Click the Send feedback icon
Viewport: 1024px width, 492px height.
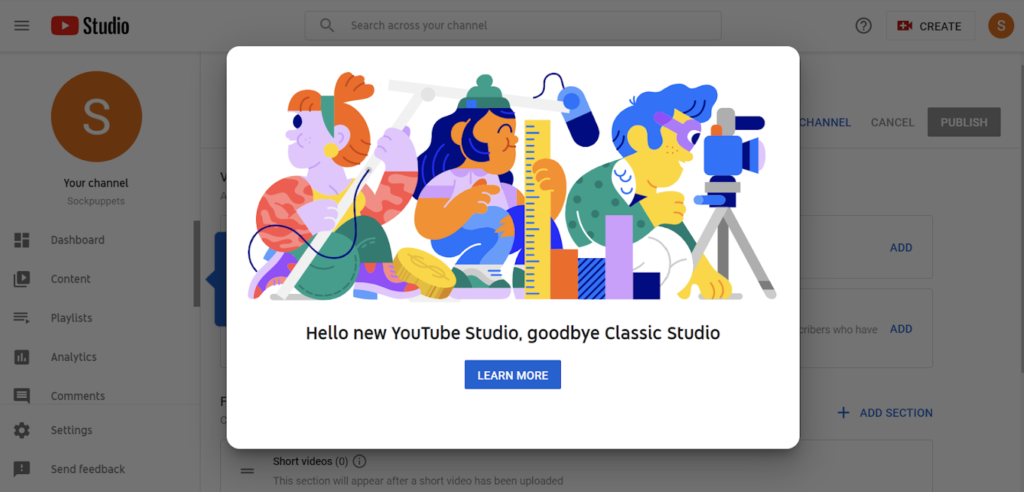point(21,469)
